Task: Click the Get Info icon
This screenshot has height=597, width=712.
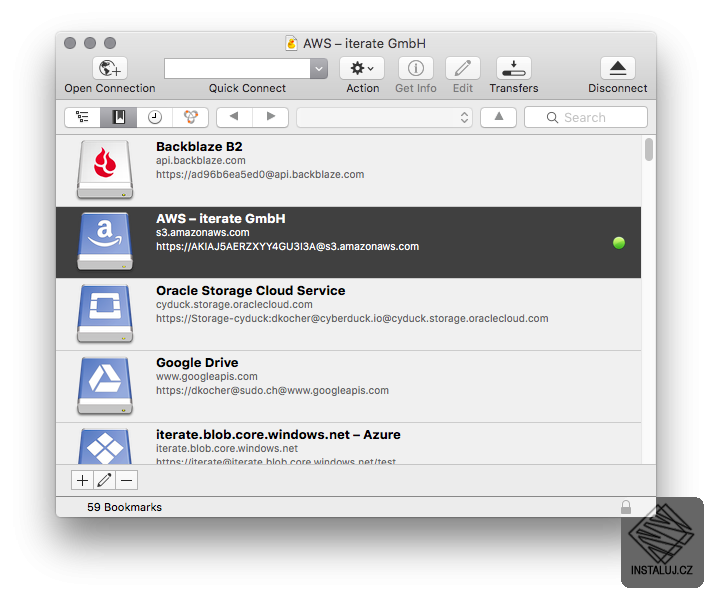Action: tap(415, 68)
